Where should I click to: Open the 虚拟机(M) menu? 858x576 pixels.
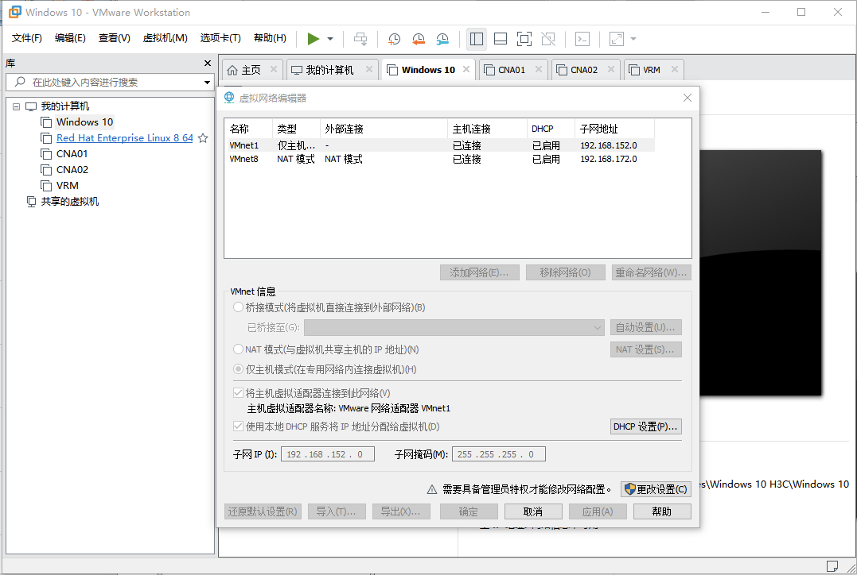165,38
